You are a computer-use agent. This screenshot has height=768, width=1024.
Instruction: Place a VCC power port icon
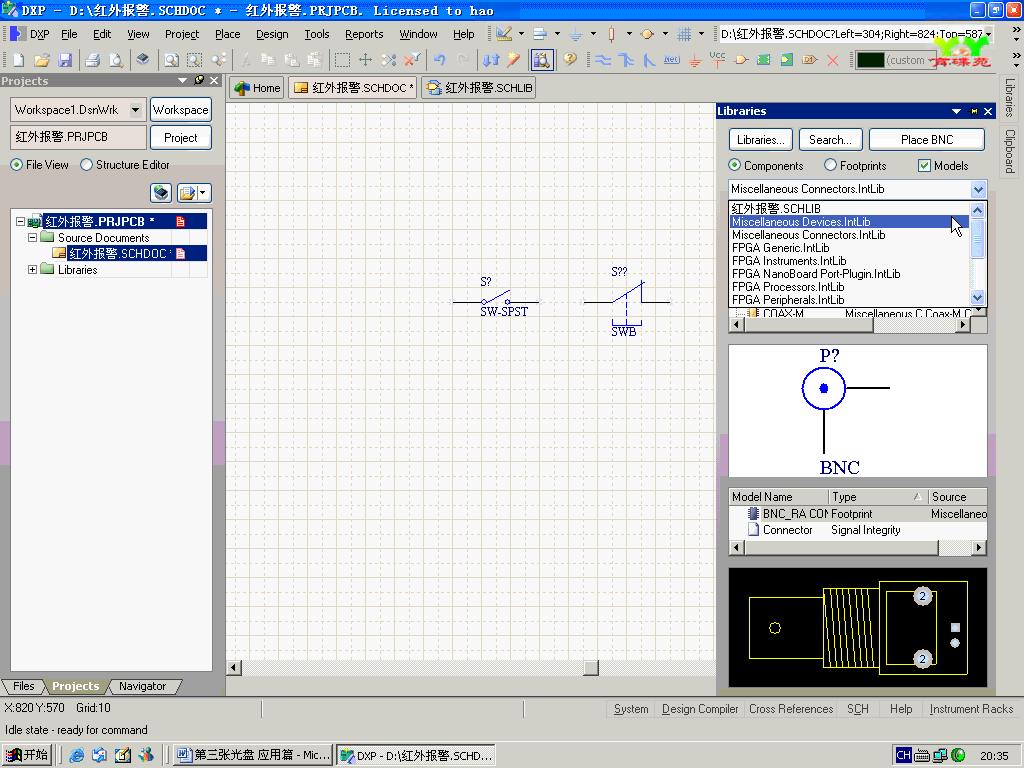718,60
